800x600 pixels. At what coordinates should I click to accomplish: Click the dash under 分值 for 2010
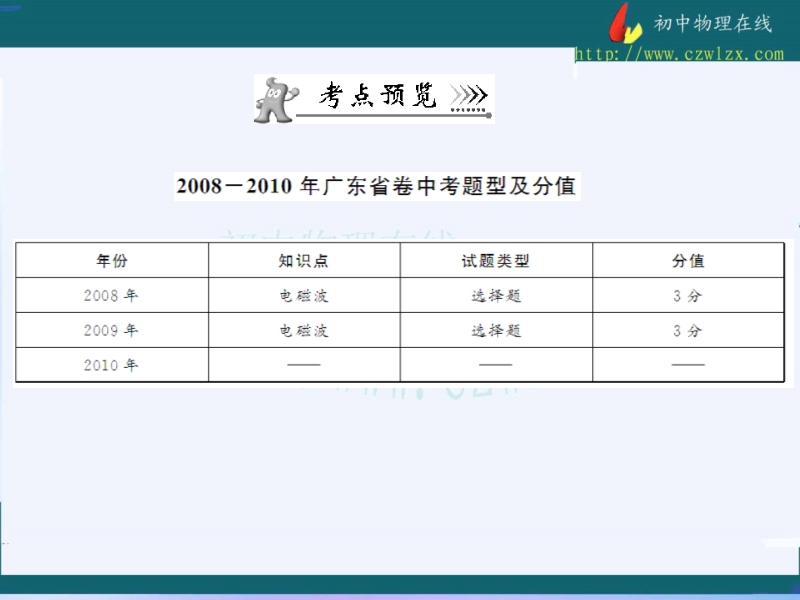tap(688, 365)
